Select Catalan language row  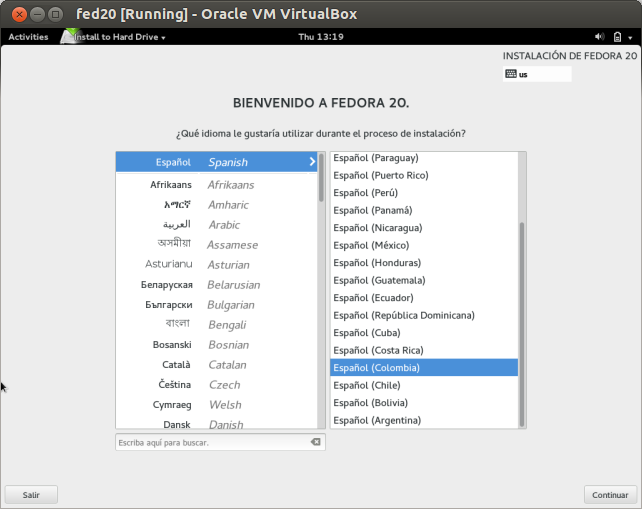(x=217, y=365)
